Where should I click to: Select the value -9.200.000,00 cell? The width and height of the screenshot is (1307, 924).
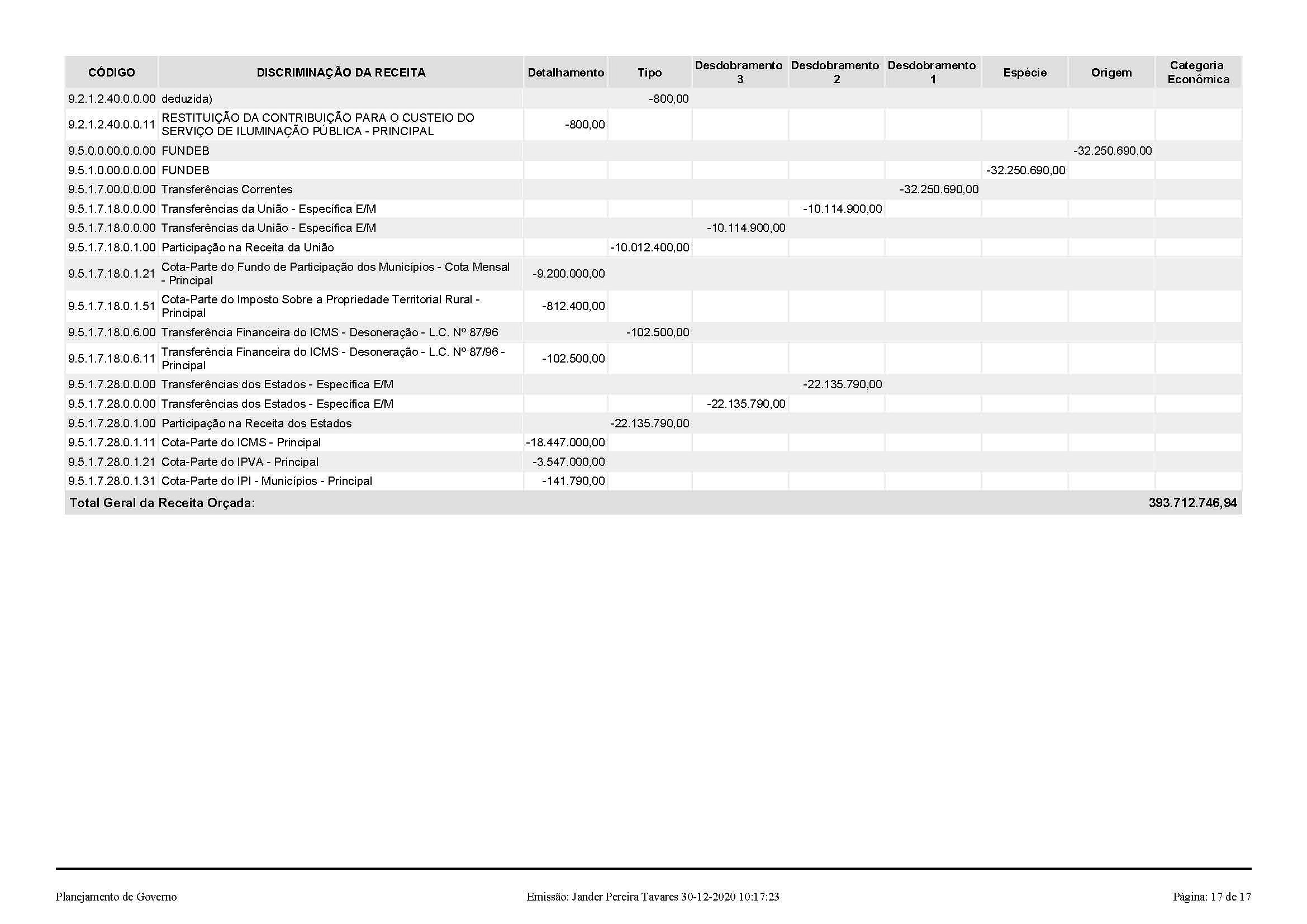[x=568, y=274]
